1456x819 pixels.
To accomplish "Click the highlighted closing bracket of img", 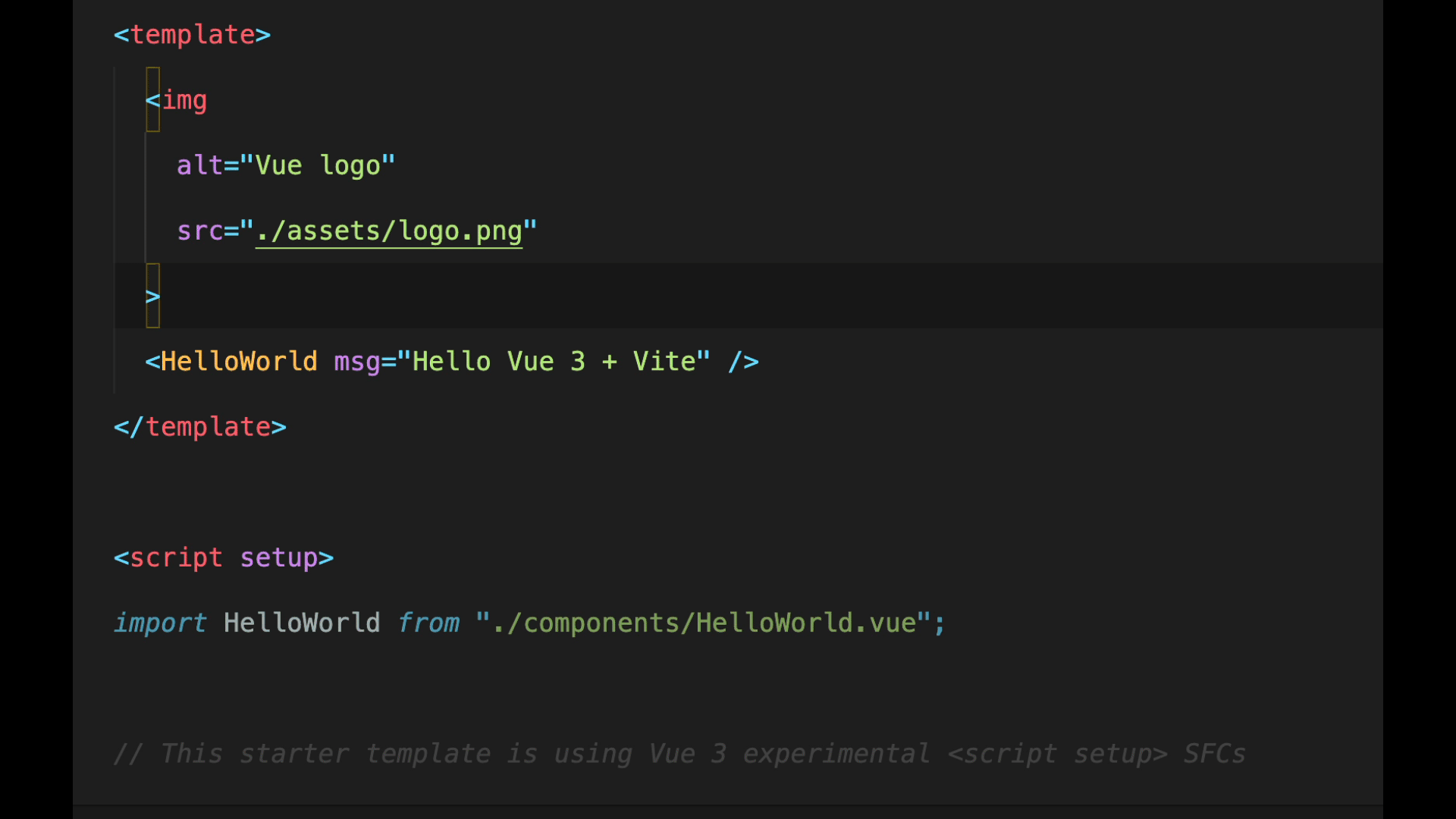I will (153, 296).
